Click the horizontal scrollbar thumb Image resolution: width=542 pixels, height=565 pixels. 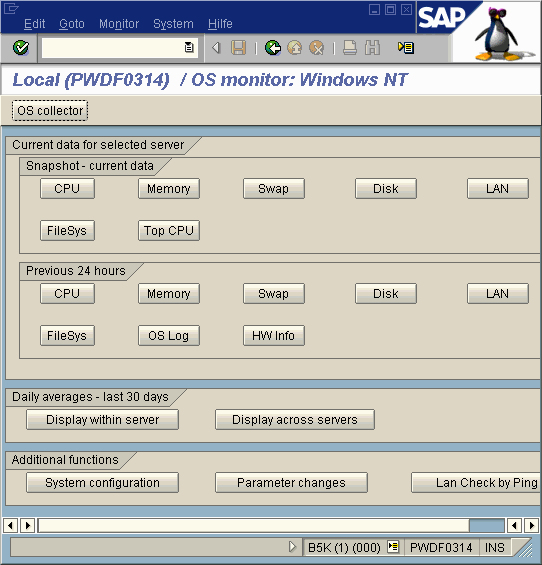(x=487, y=525)
